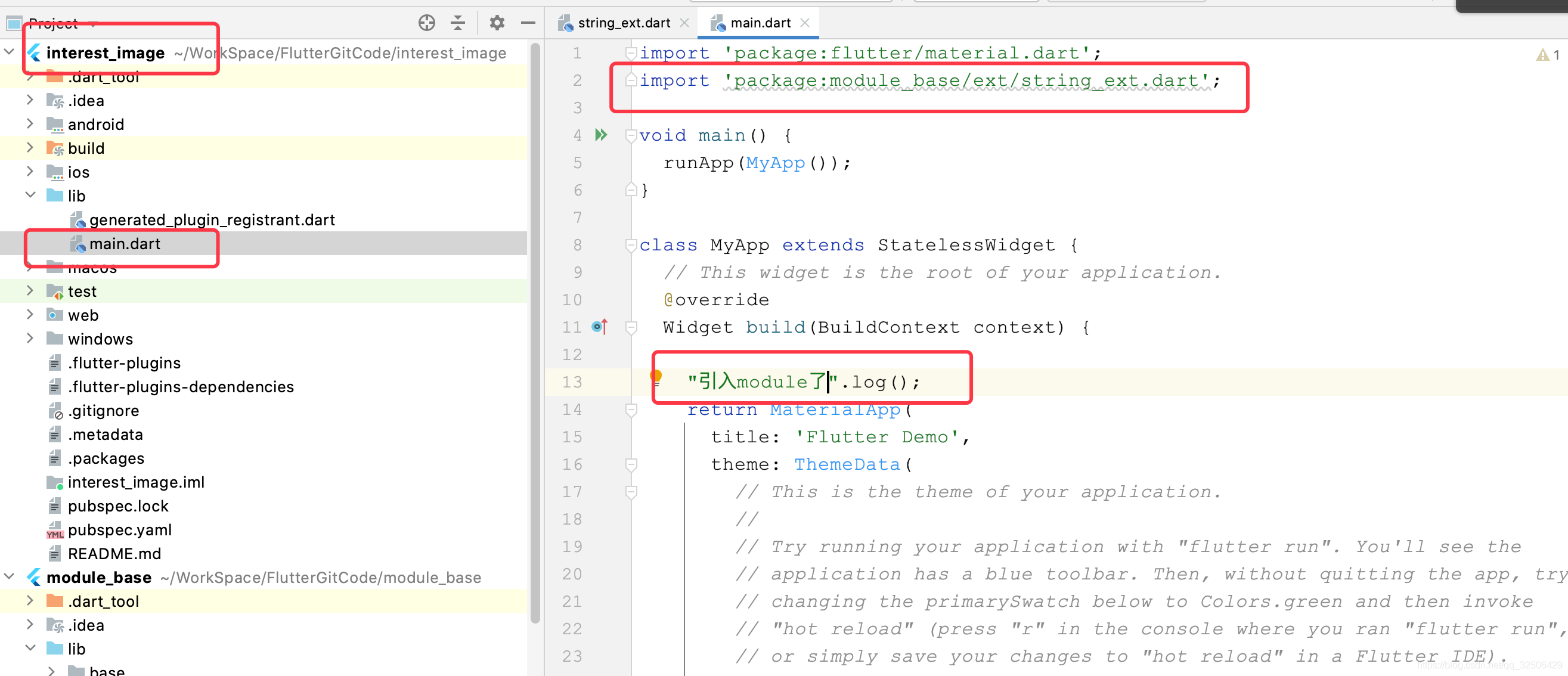
Task: Open the Project view dropdown
Action: coord(93,24)
